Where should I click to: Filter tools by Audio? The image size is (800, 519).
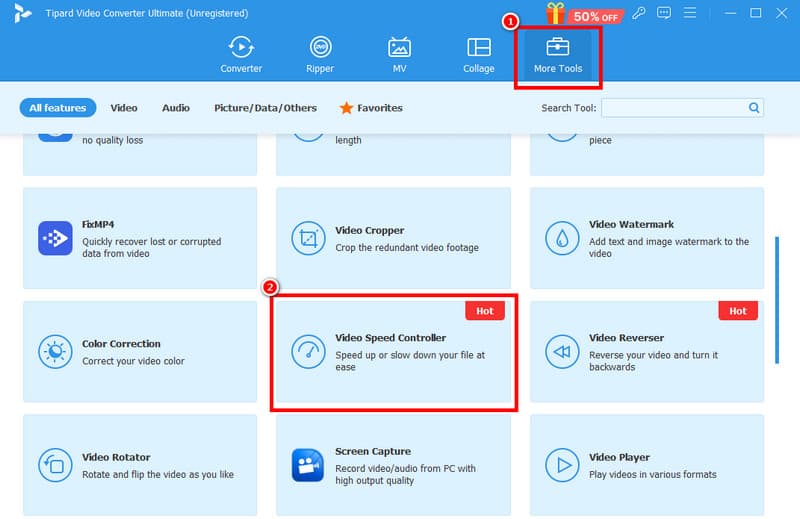[176, 108]
